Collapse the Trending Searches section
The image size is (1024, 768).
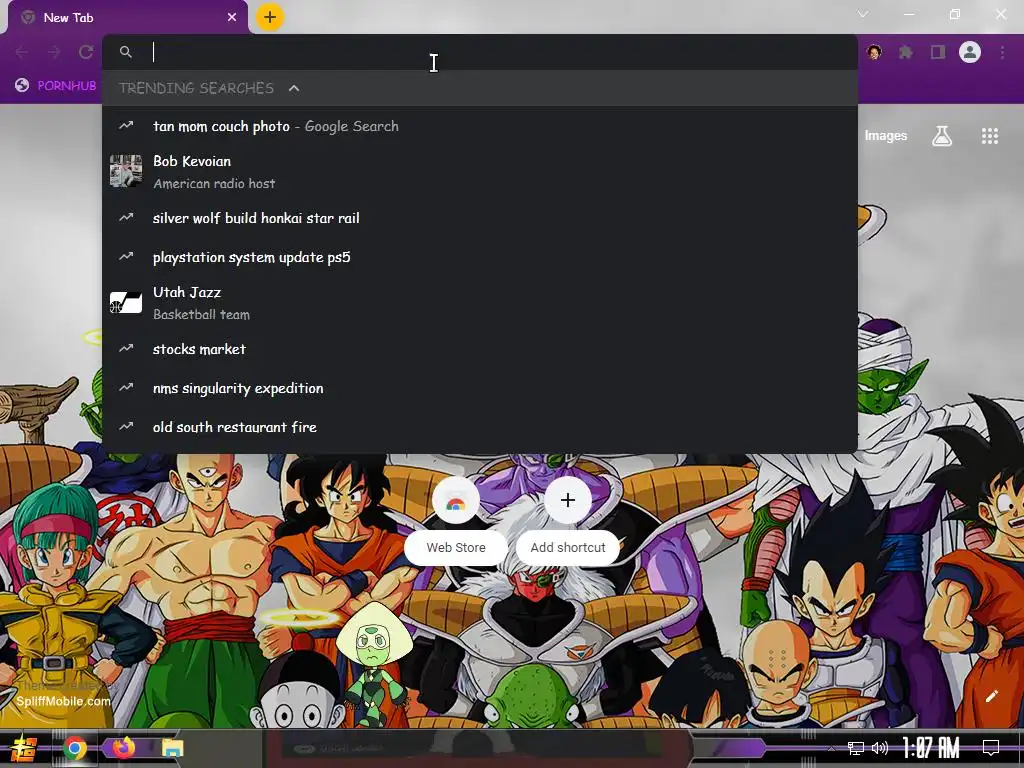[x=294, y=88]
